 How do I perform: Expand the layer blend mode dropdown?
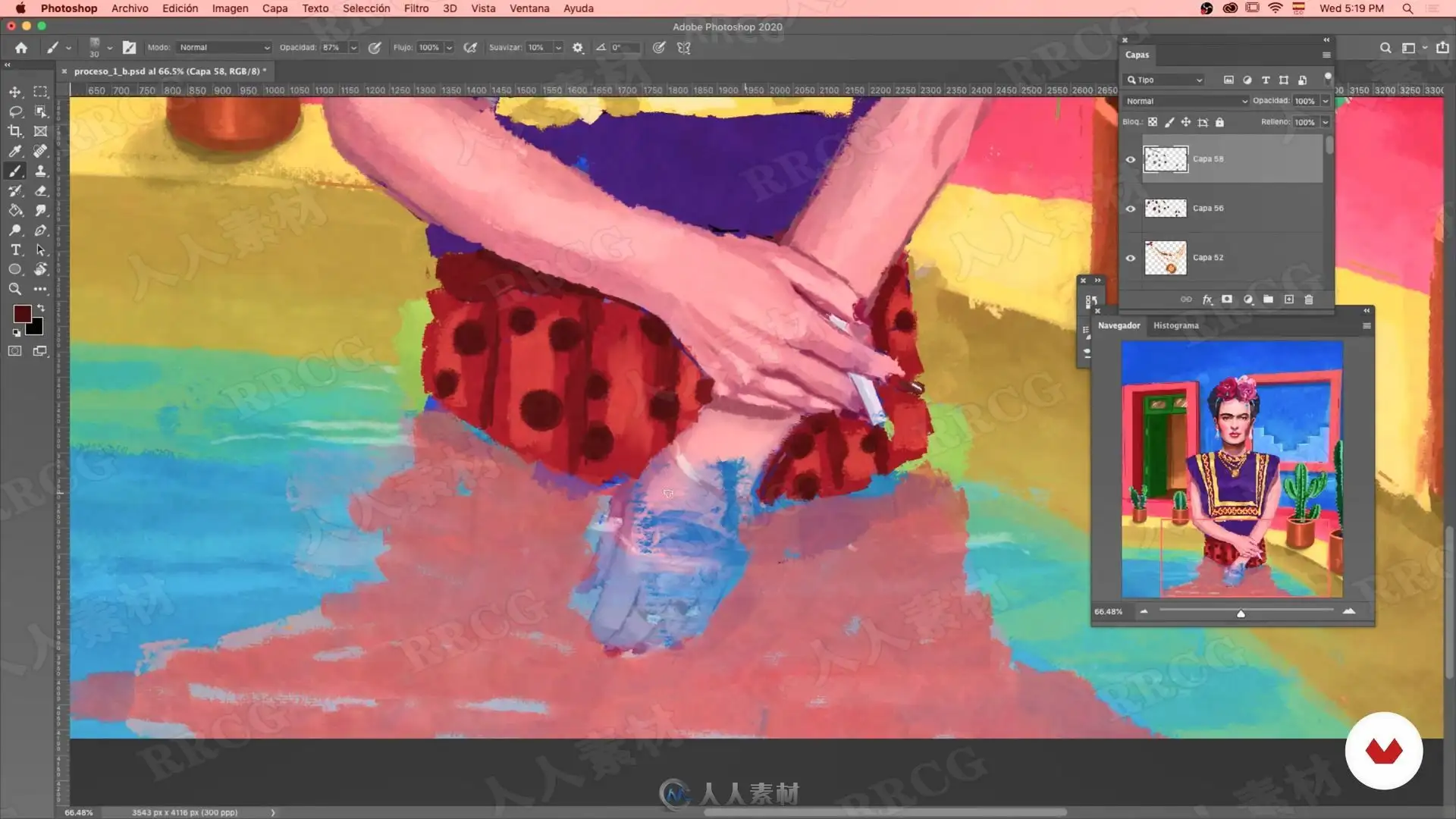point(1185,101)
